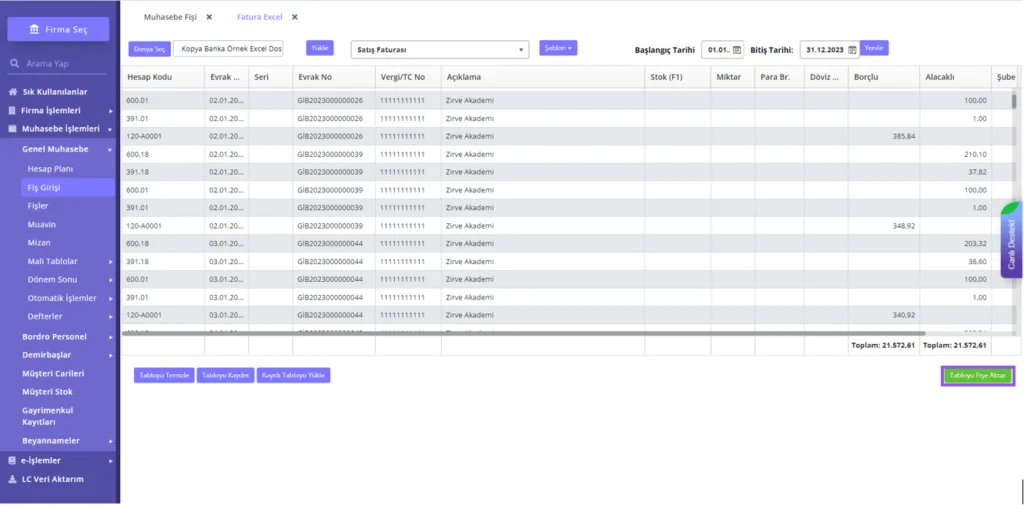Expand the Beyannameler section

[110, 441]
